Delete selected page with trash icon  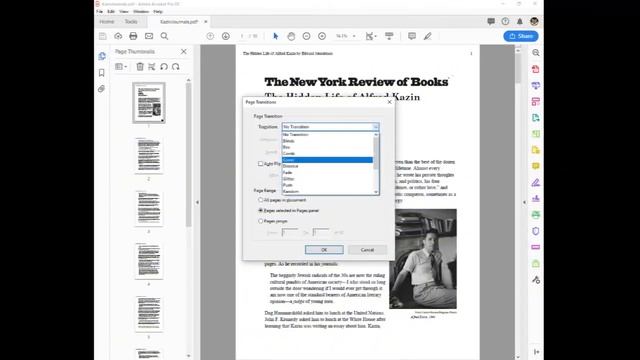click(140, 67)
